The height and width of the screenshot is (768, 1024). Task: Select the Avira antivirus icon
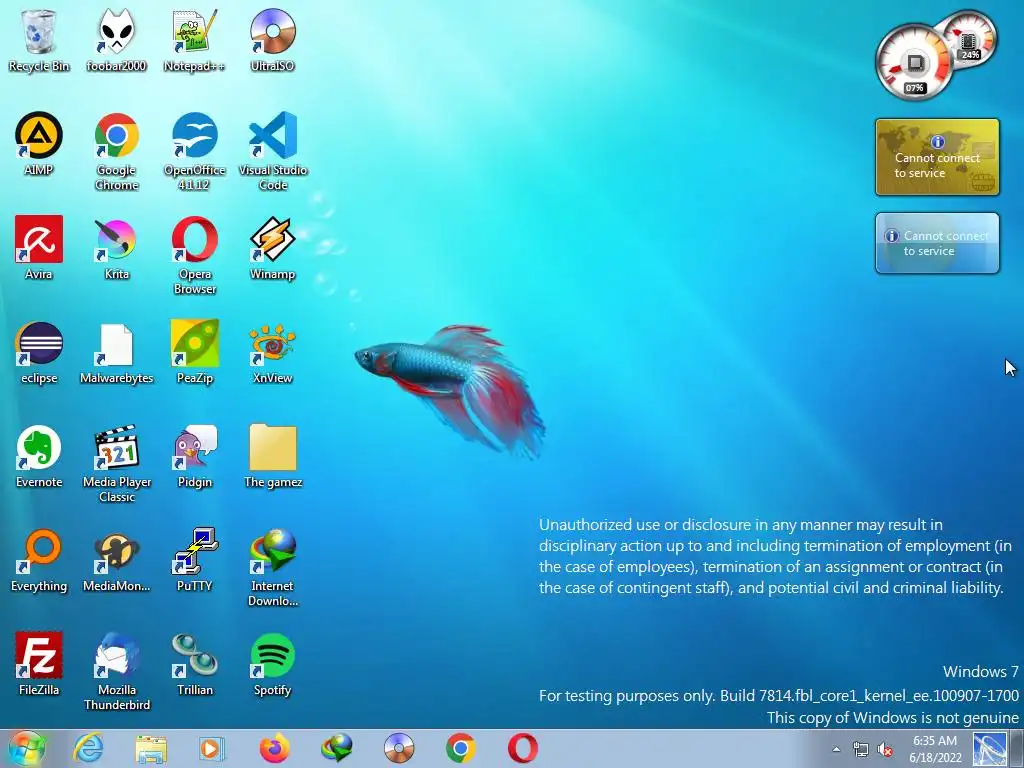[39, 248]
